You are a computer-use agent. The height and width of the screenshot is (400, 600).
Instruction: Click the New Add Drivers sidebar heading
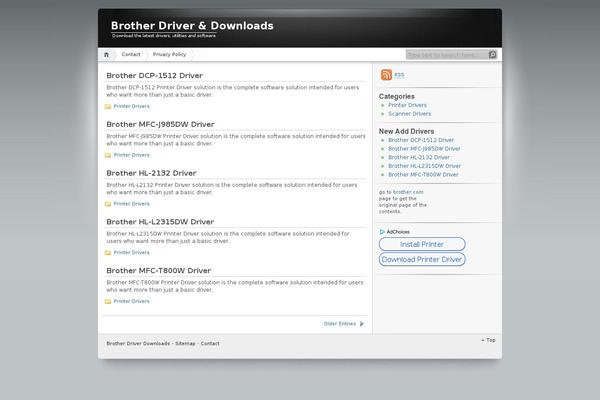[406, 131]
